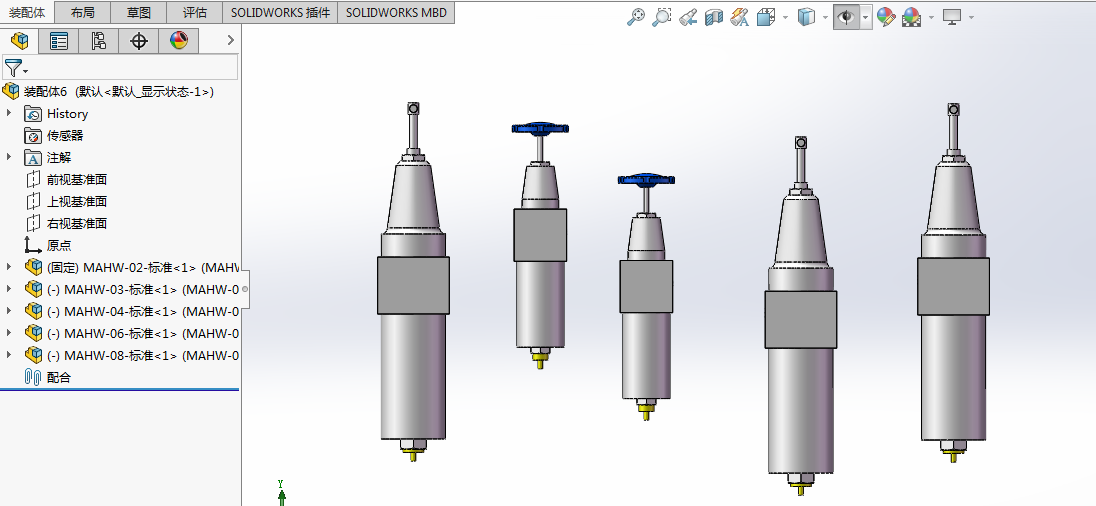Open Display Style dropdown arrow
Screen dimensions: 1096x506
point(825,17)
